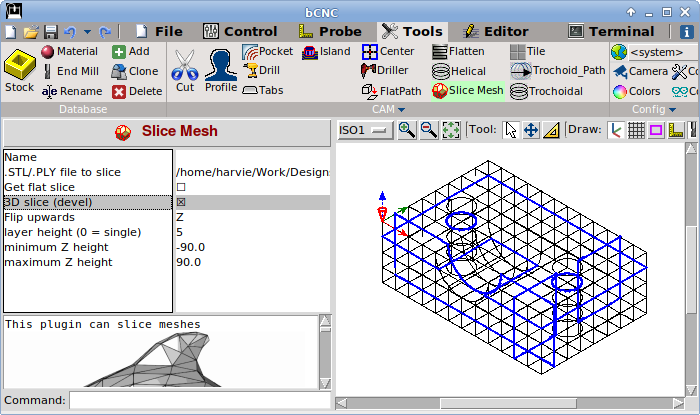Click the zoom out magnifier icon
This screenshot has height=415, width=700.
click(x=429, y=130)
